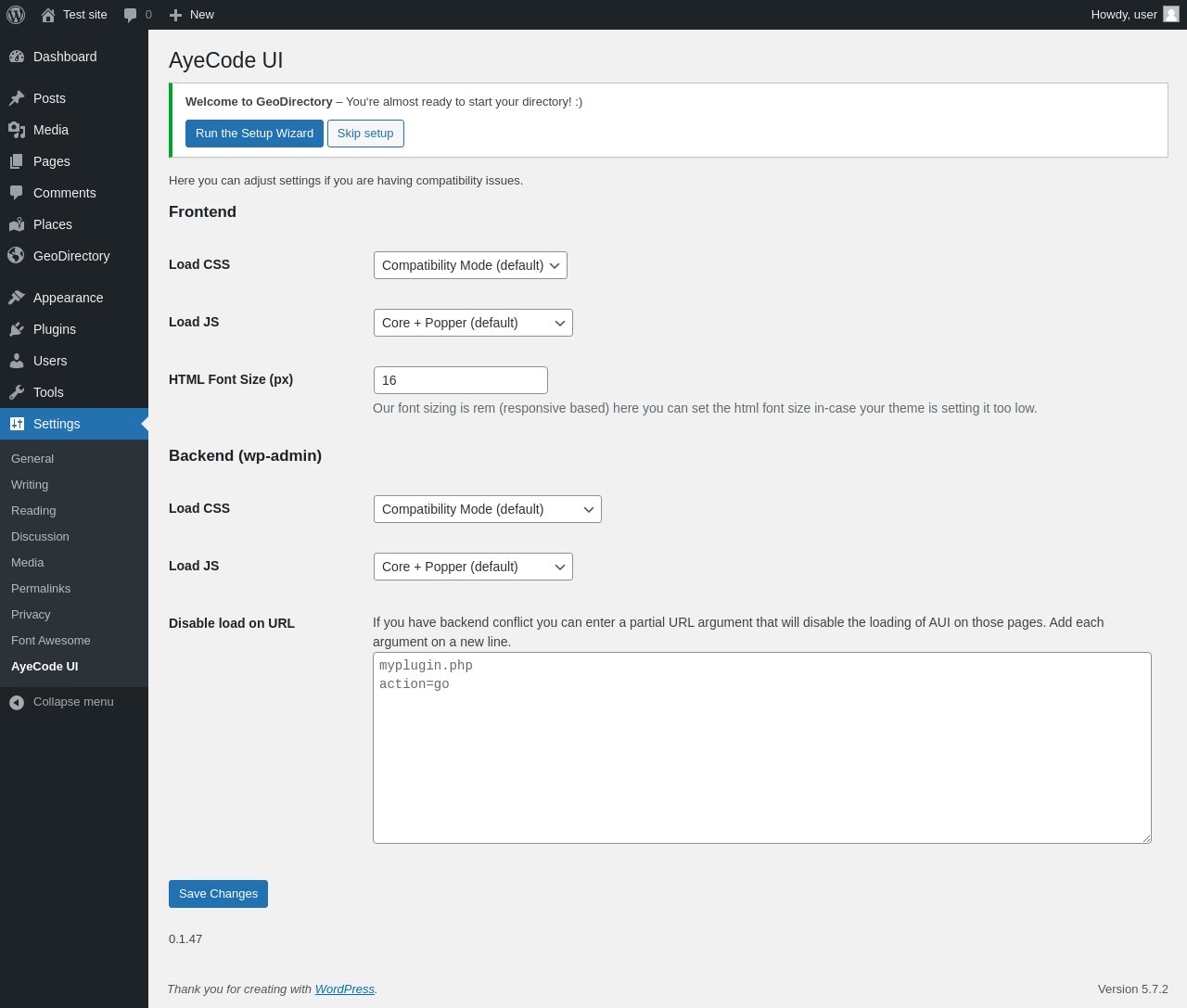The width and height of the screenshot is (1187, 1008).
Task: Click the Test site link text
Action: tap(85, 15)
